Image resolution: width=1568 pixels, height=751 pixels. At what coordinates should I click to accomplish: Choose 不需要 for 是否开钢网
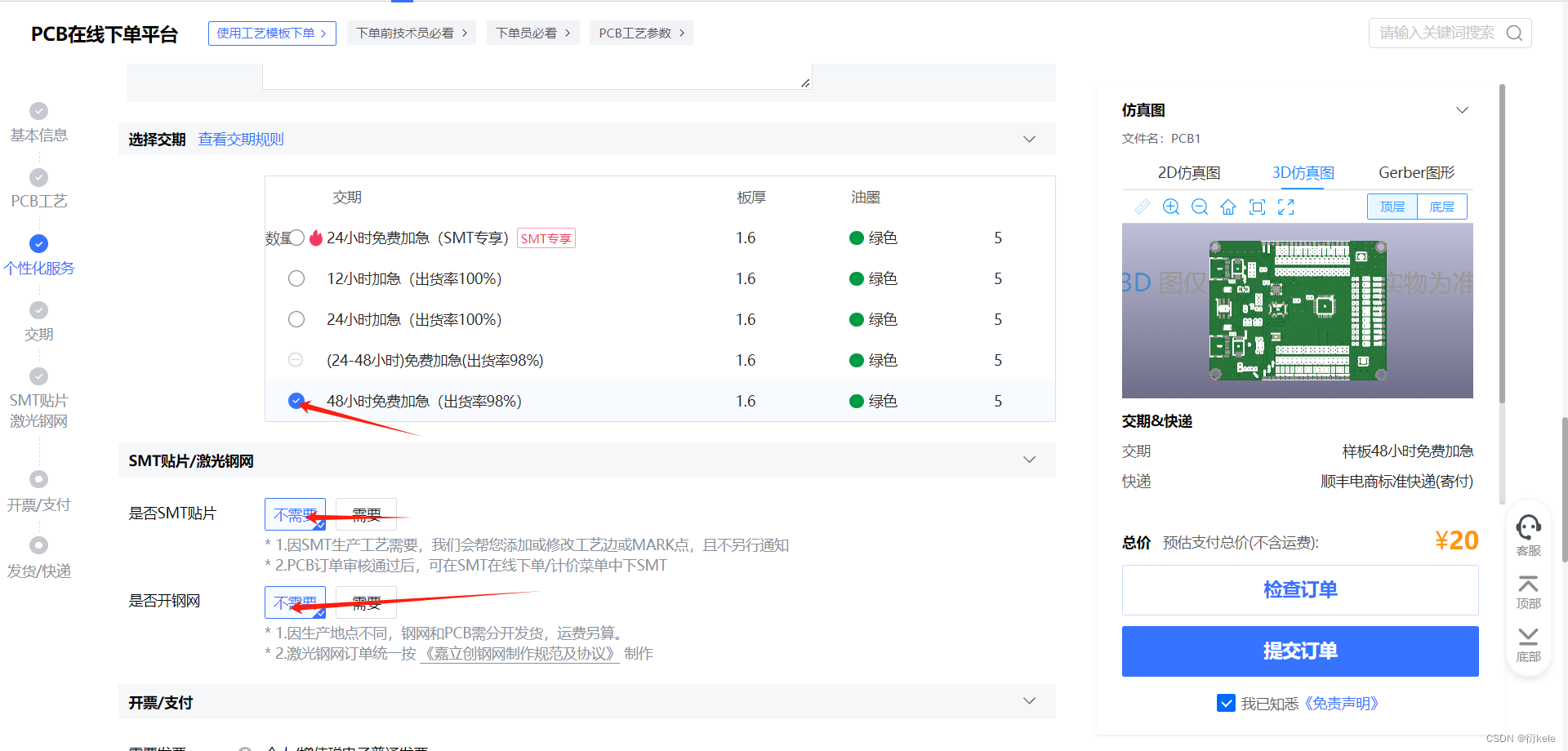click(295, 602)
